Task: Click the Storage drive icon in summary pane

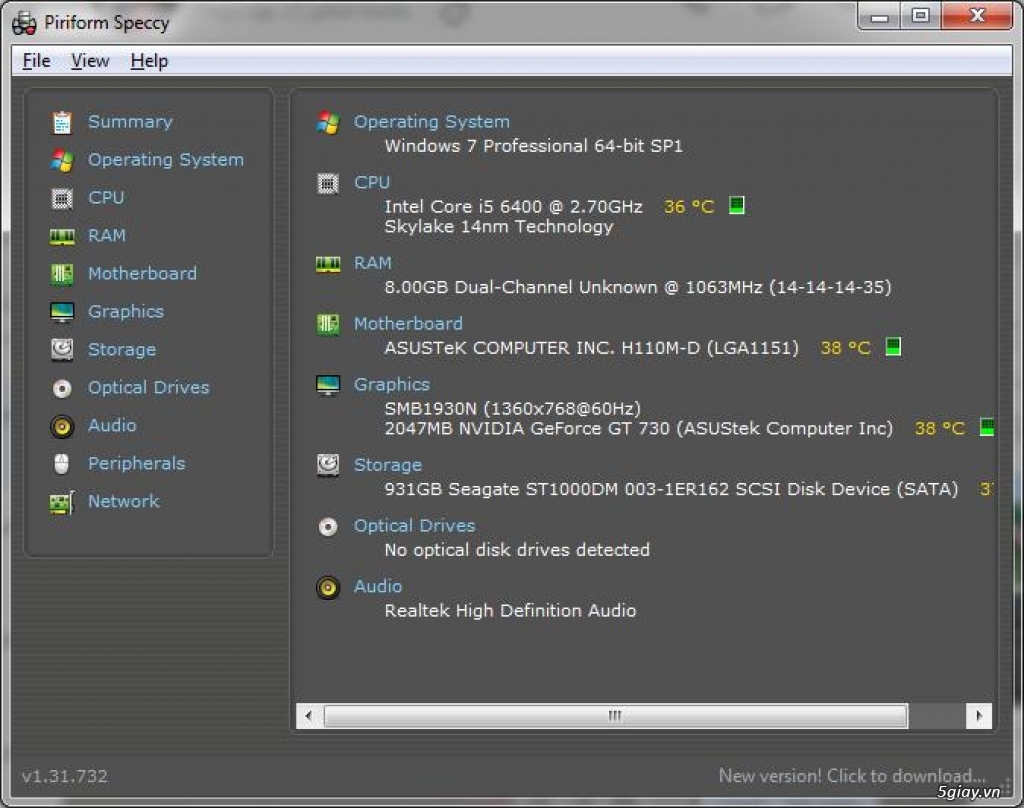Action: tap(328, 465)
